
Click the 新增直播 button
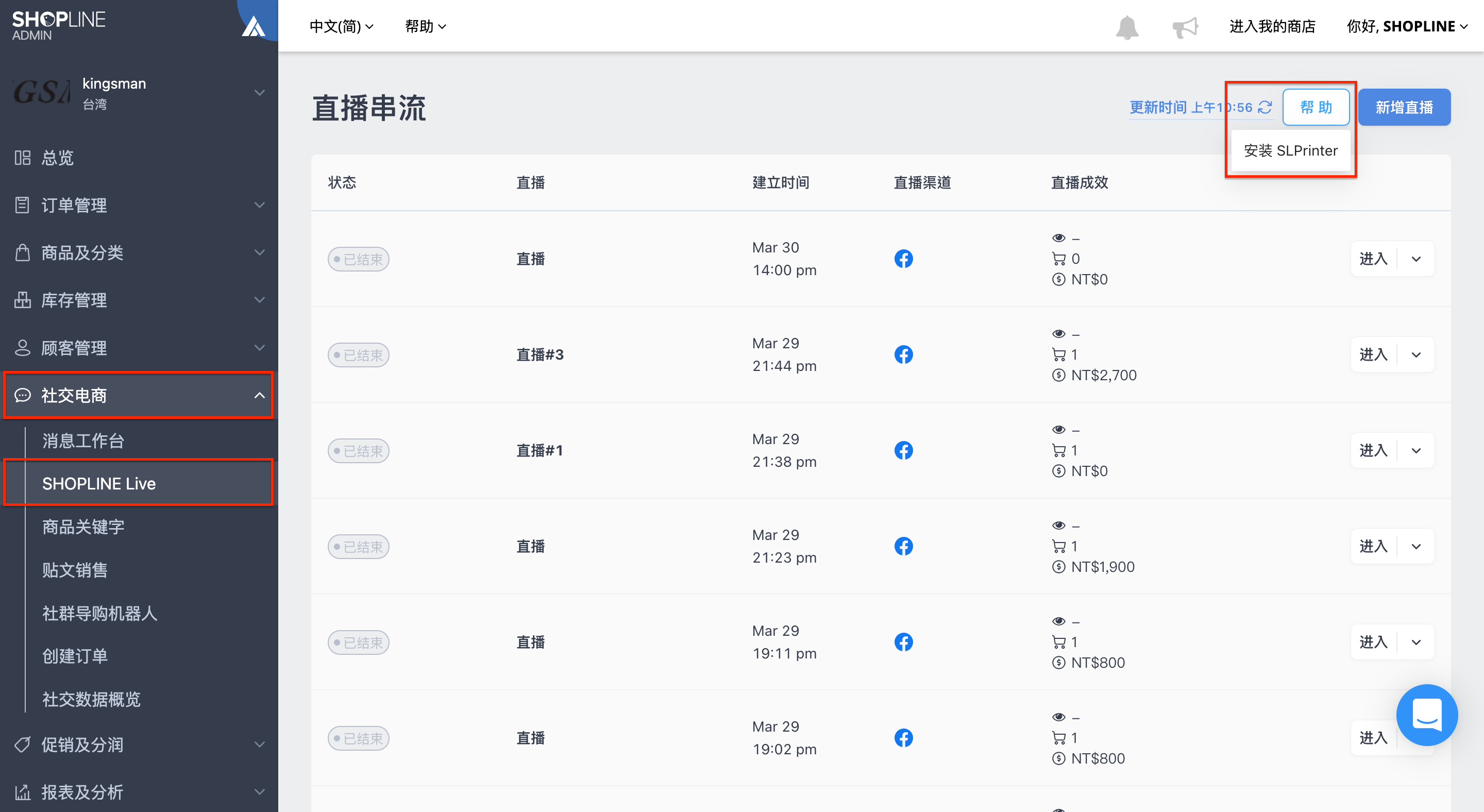[x=1404, y=107]
